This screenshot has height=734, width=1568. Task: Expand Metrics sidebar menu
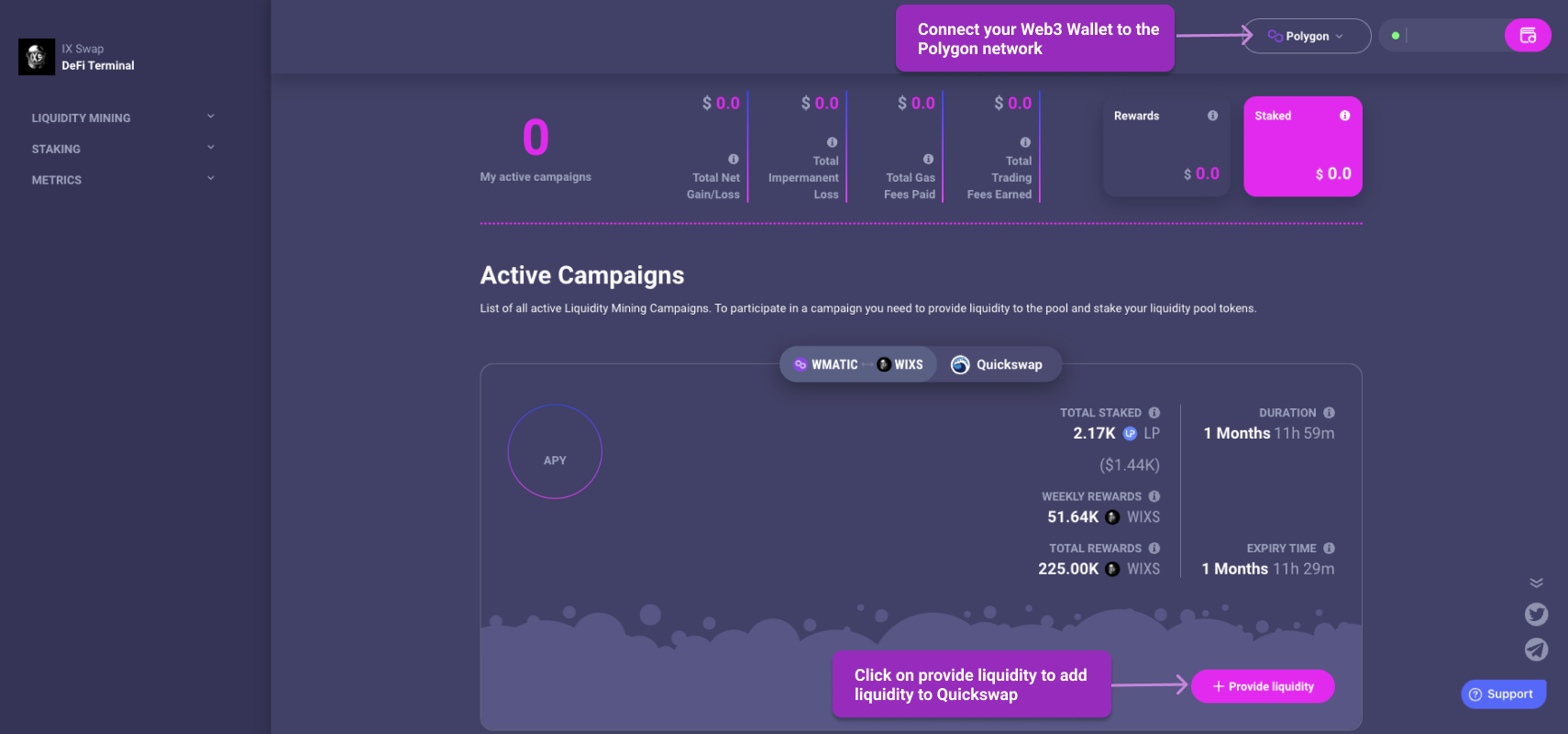pyautogui.click(x=123, y=180)
